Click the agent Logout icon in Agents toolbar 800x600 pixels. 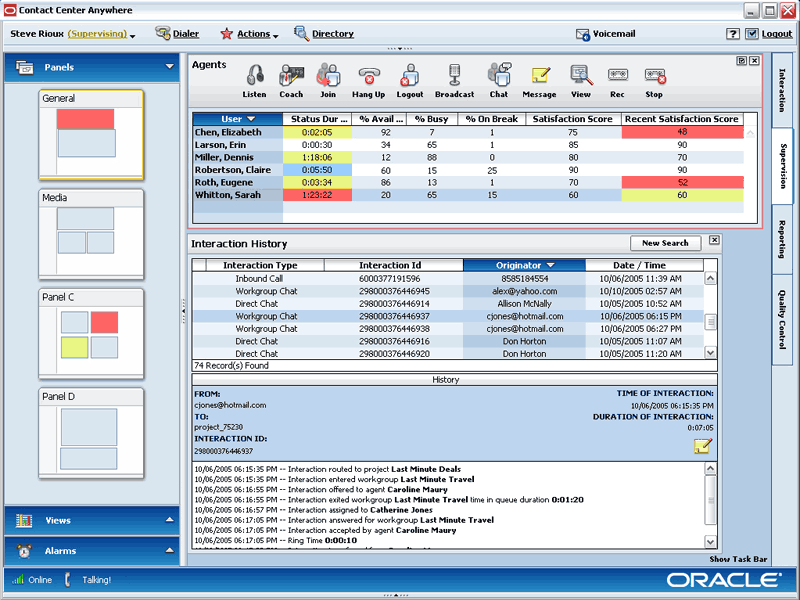pos(409,75)
